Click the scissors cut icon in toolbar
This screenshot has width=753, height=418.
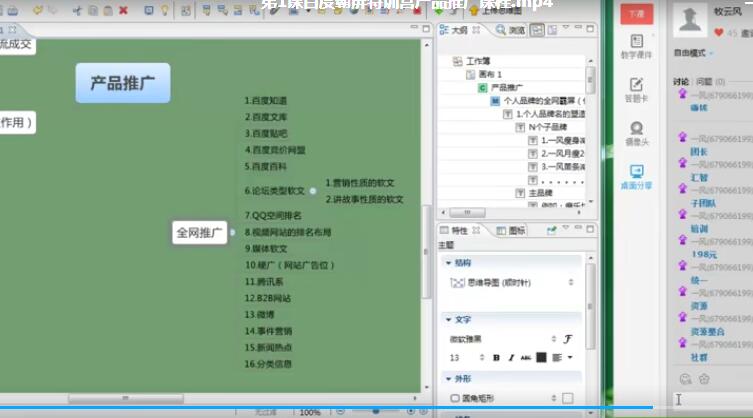coord(77,11)
